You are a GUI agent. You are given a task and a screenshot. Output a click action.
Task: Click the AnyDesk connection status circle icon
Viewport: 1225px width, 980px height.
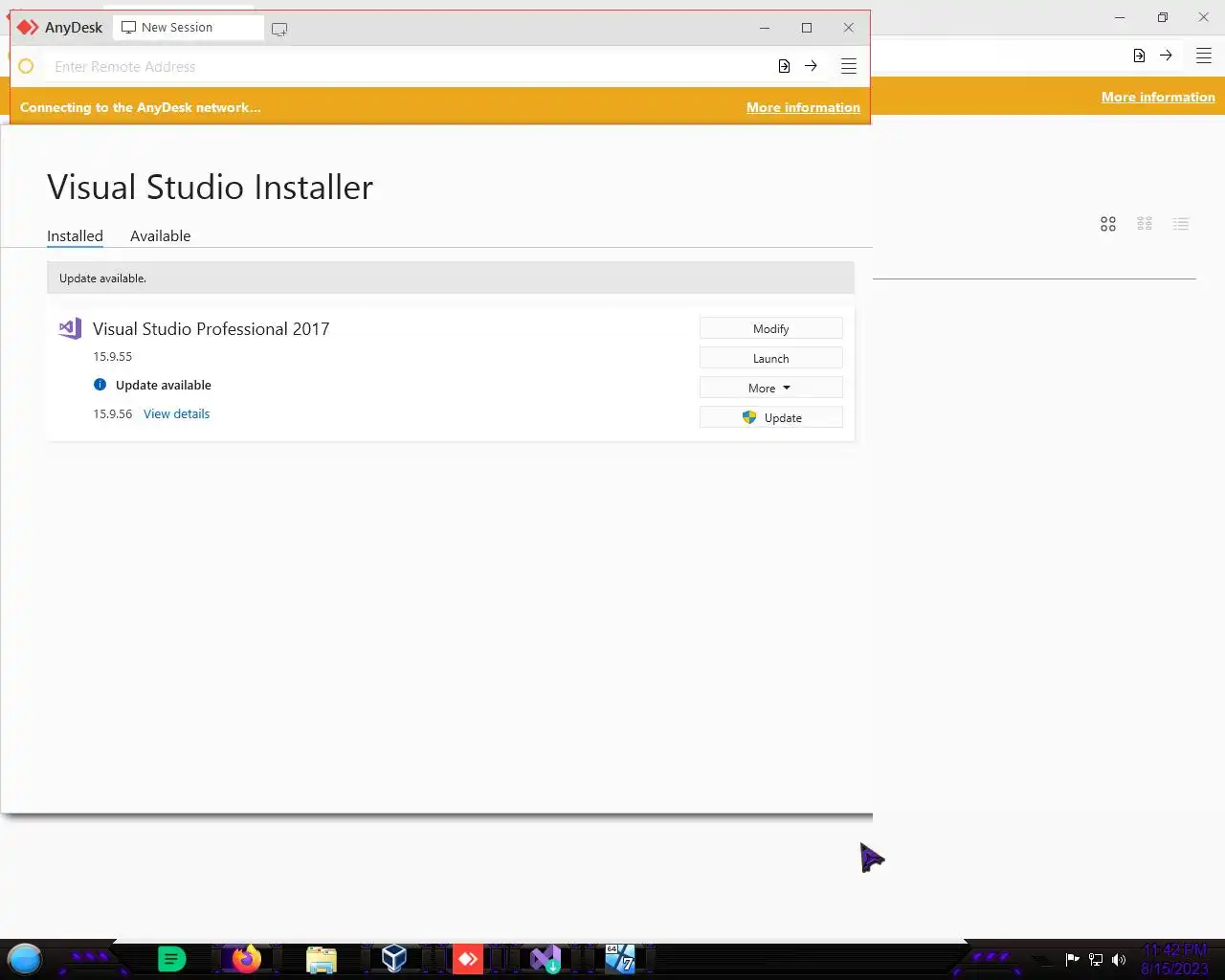coord(26,66)
